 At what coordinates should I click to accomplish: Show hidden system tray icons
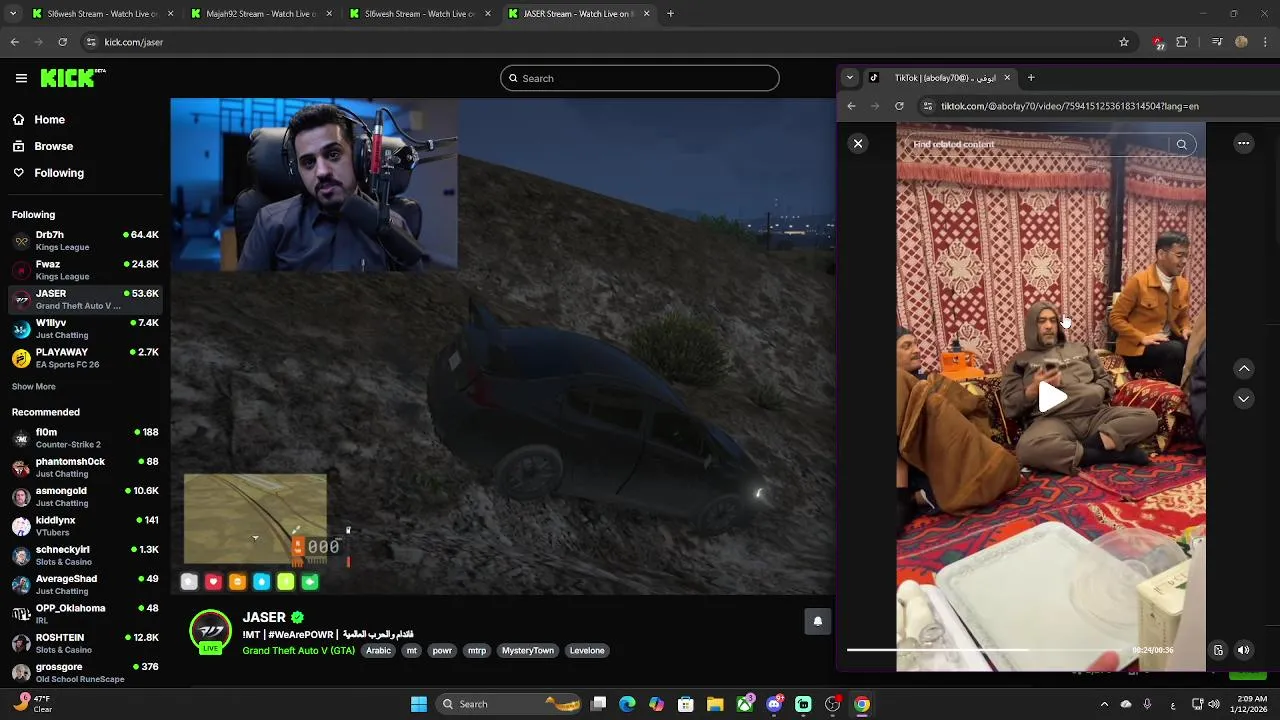pos(1104,704)
